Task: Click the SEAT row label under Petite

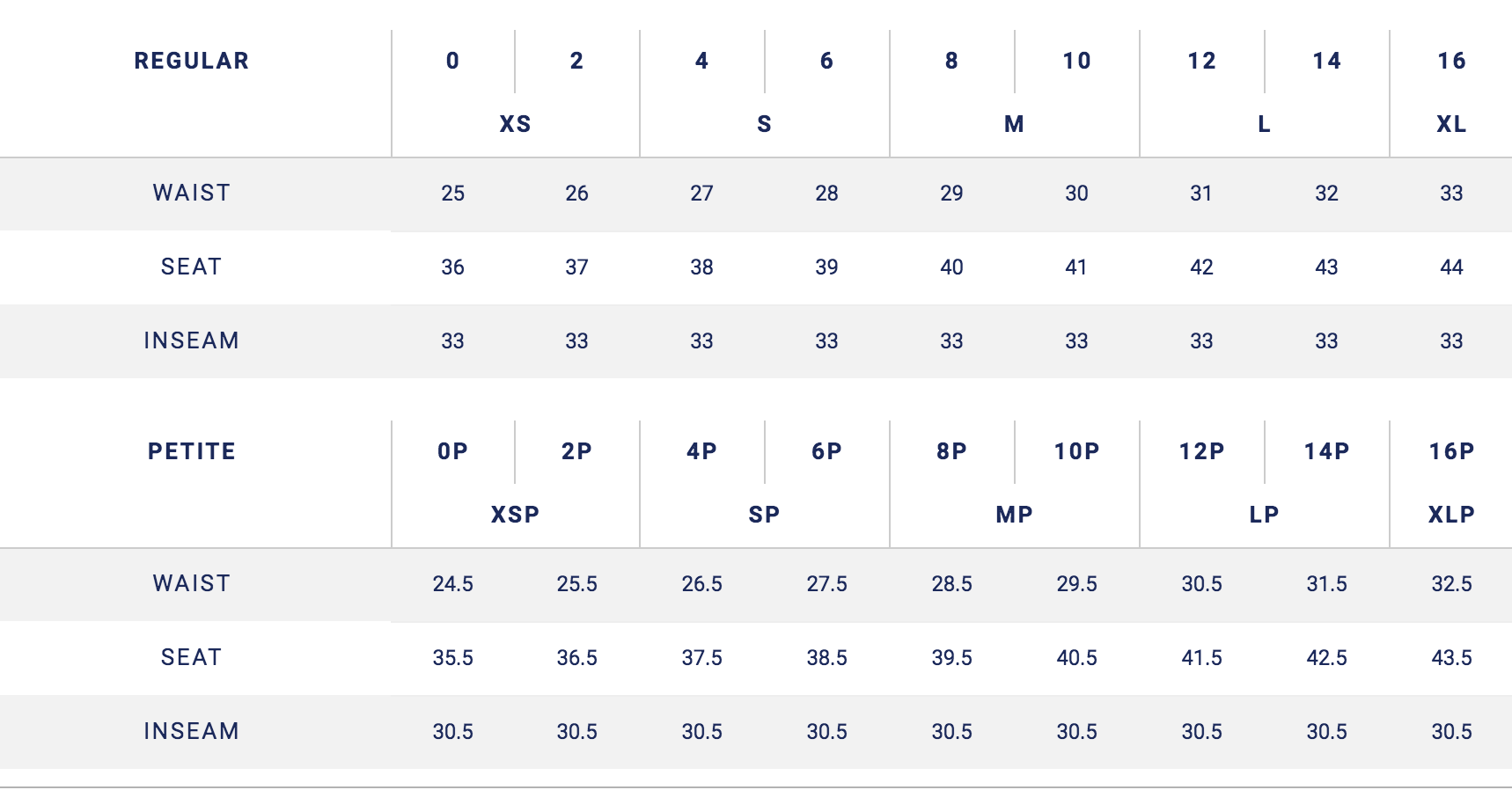Action: pos(191,657)
